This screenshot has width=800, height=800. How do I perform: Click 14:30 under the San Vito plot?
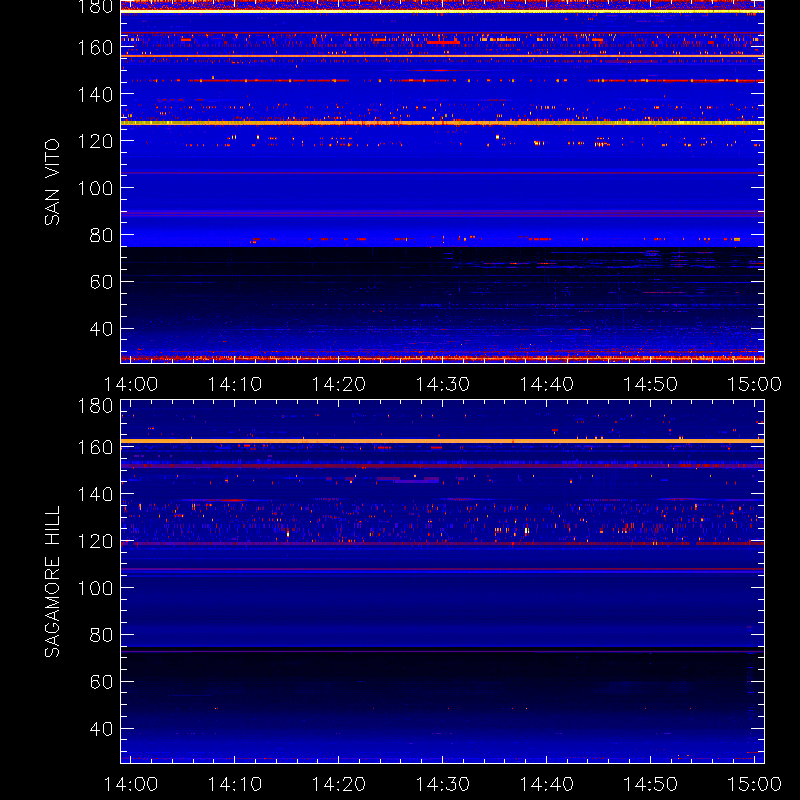[x=442, y=384]
